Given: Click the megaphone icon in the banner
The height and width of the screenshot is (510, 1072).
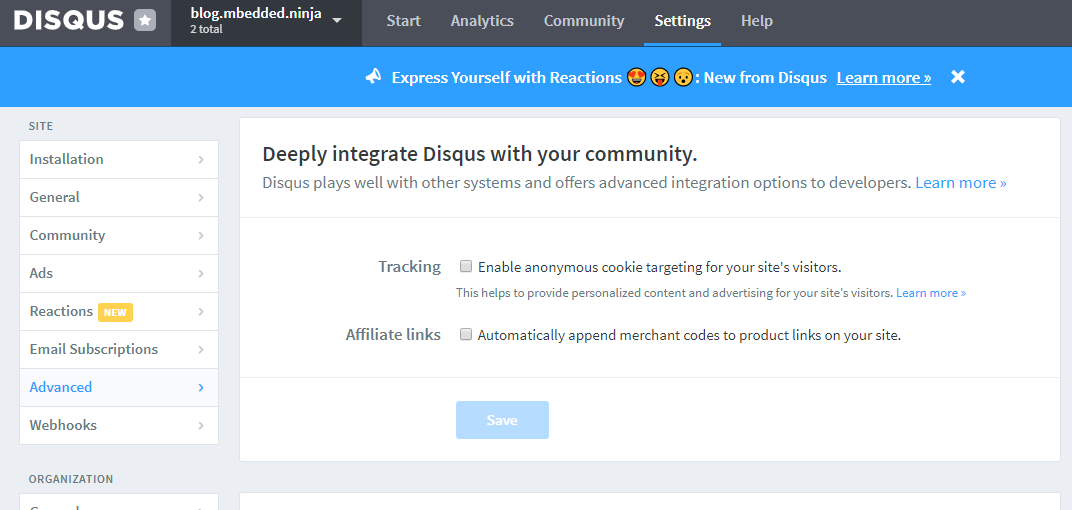Looking at the screenshot, I should [x=373, y=77].
